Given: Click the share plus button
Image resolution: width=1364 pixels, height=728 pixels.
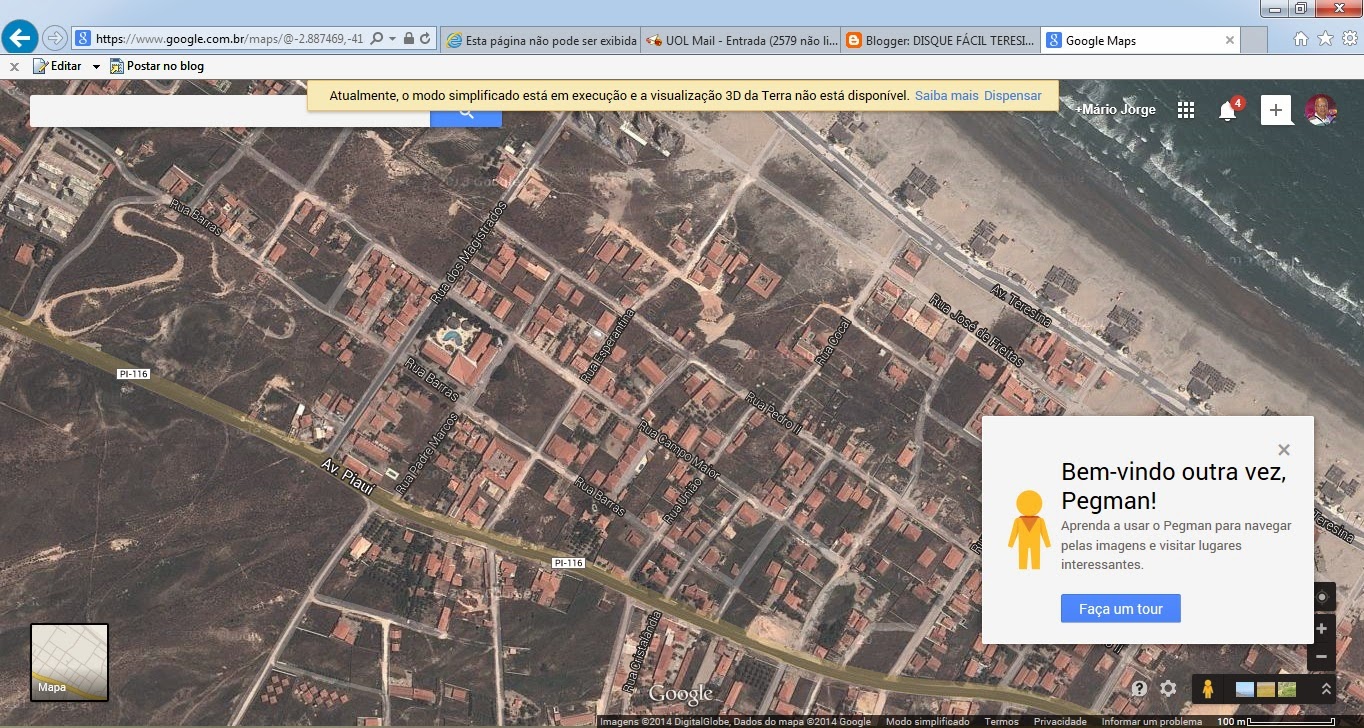Looking at the screenshot, I should (1276, 110).
